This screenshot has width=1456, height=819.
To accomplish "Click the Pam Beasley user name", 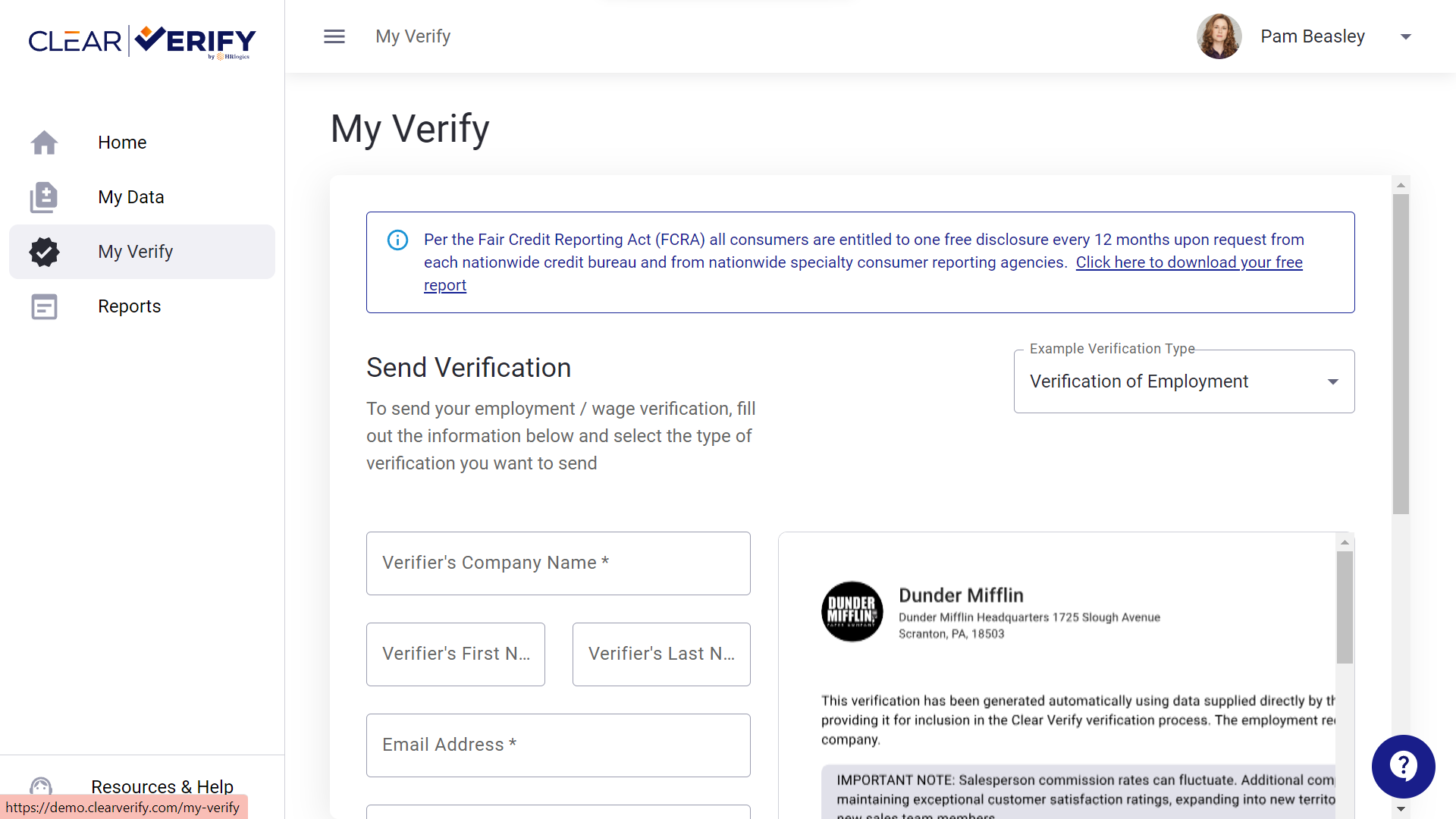I will click(1313, 36).
